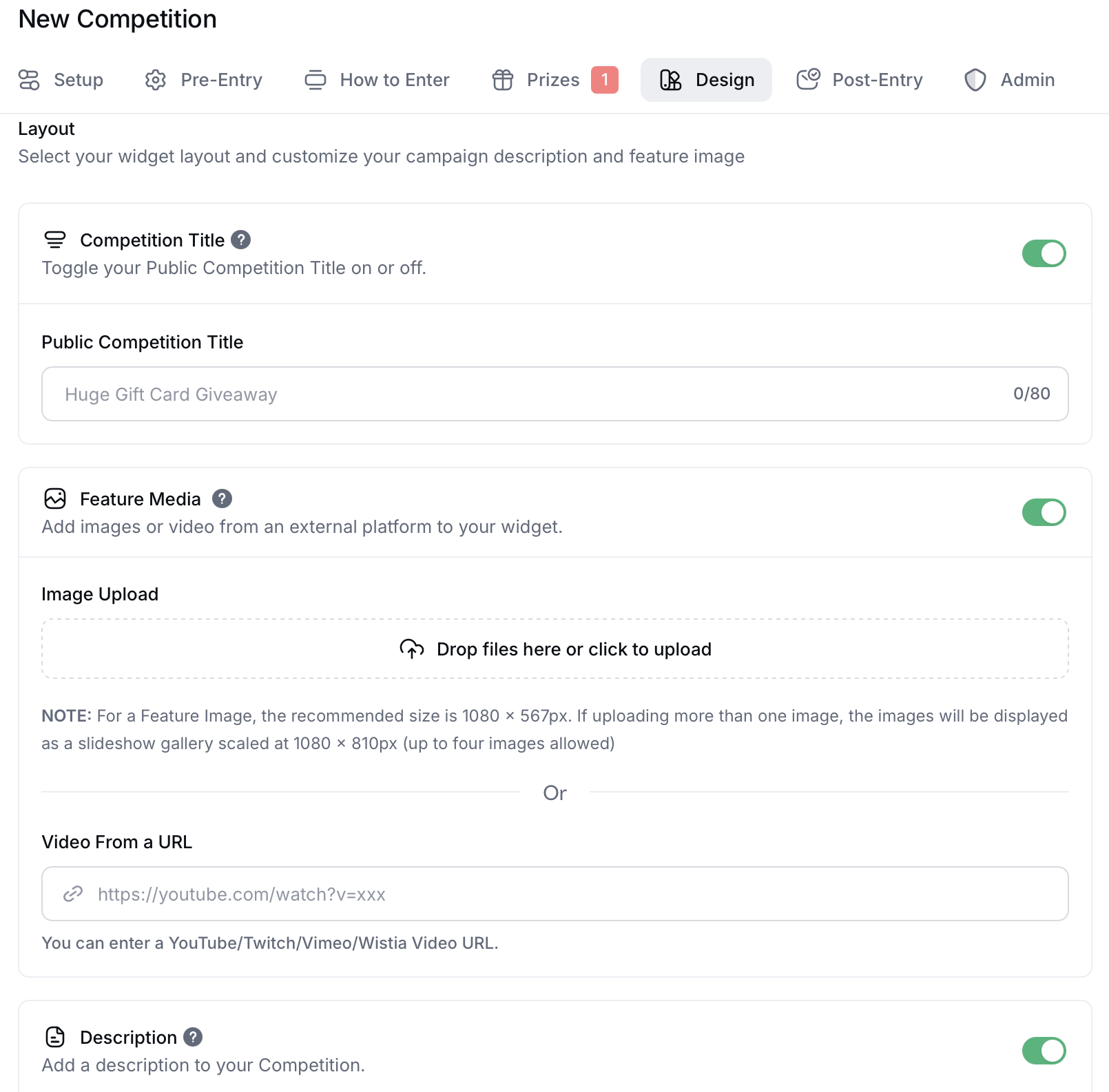Click the Admin shield icon
This screenshot has width=1109, height=1092.
(976, 80)
